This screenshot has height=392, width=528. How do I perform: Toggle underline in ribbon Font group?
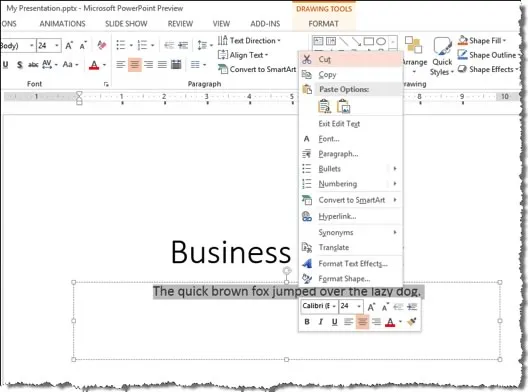(x=6, y=64)
